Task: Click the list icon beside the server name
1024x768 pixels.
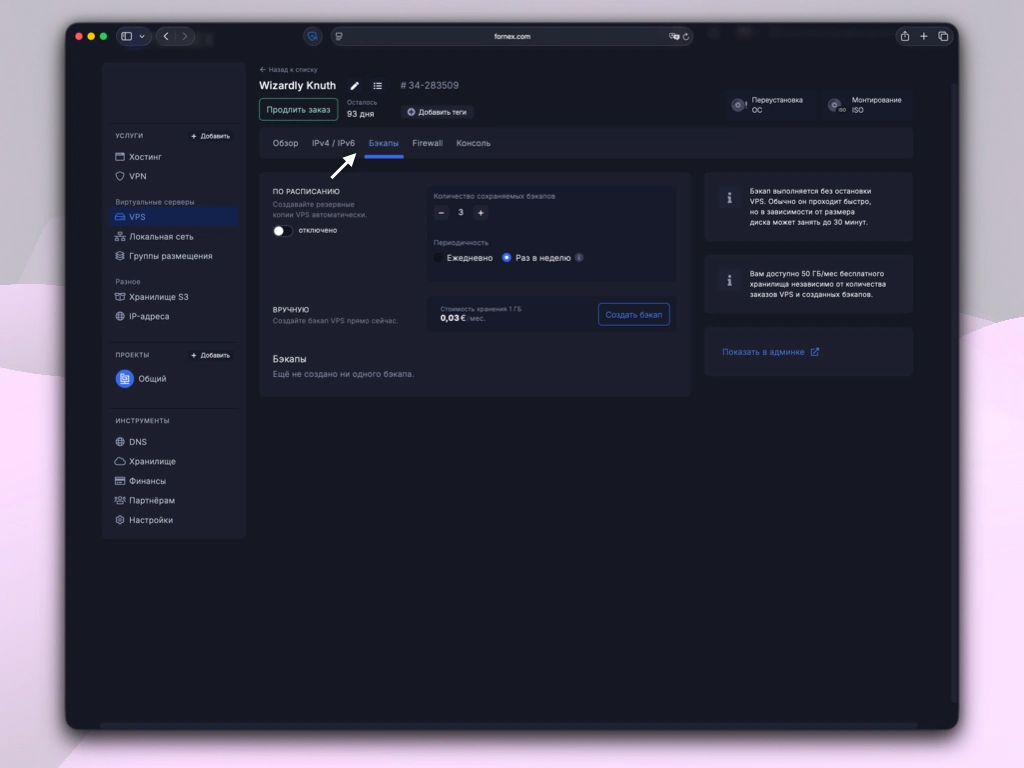Action: coord(377,86)
